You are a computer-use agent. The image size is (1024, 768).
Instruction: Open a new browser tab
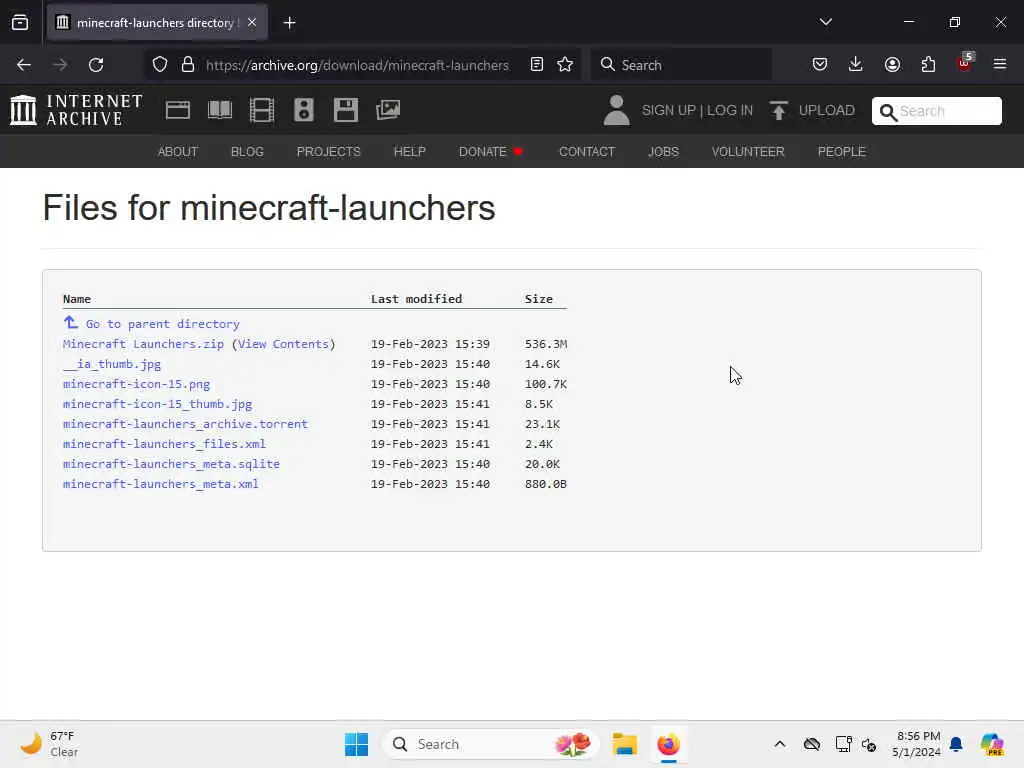289,23
